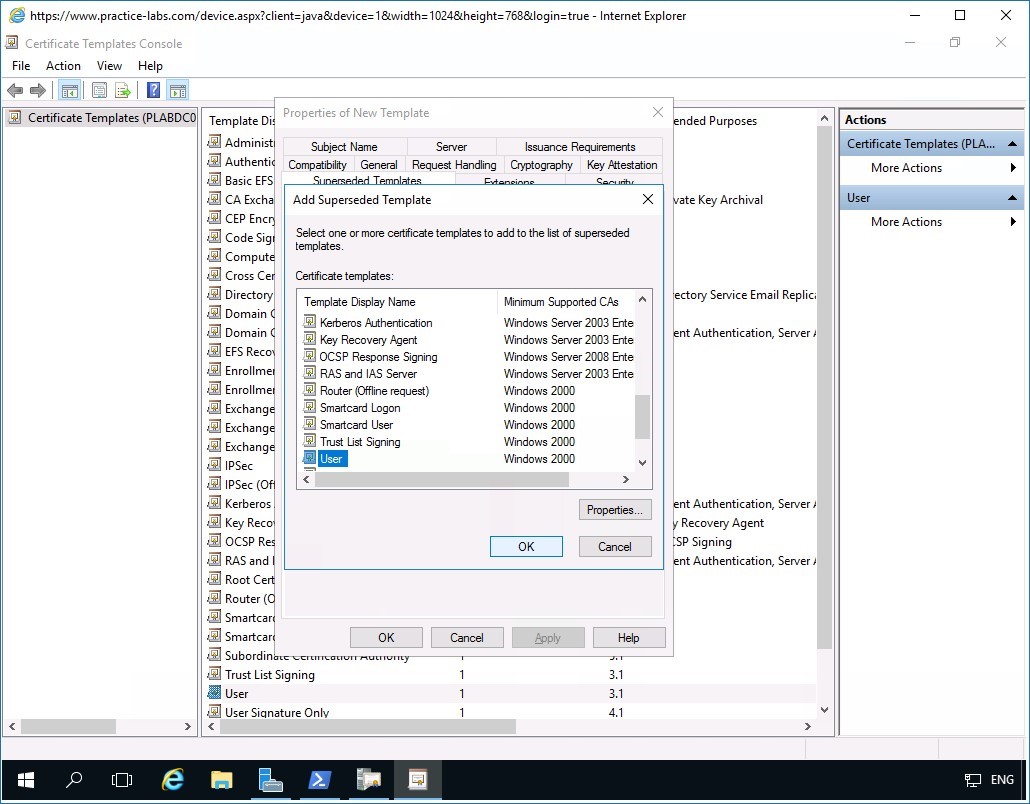Open Server Manager from the taskbar
This screenshot has width=1030, height=804.
click(x=270, y=780)
